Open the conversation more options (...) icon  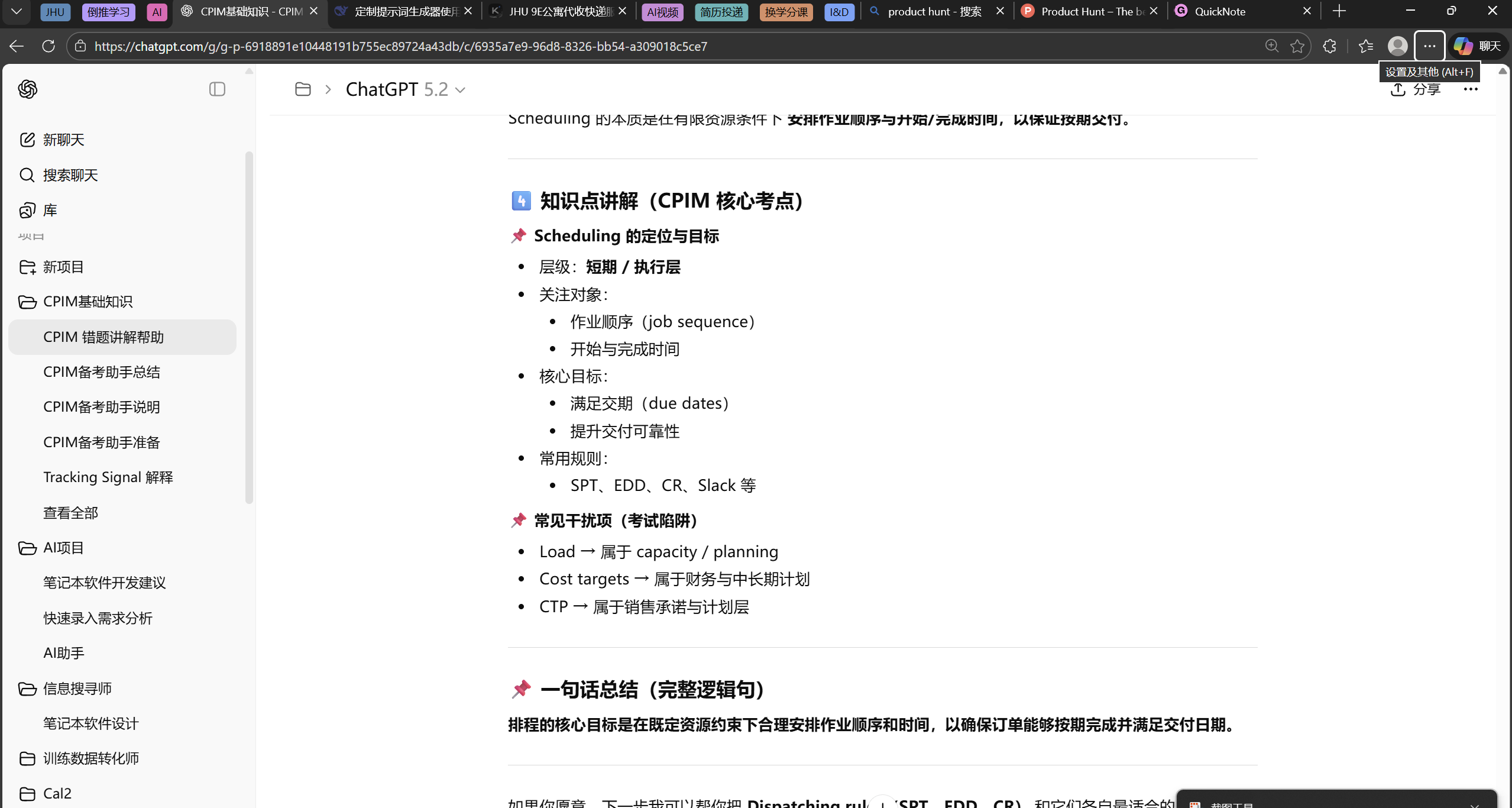coord(1470,89)
